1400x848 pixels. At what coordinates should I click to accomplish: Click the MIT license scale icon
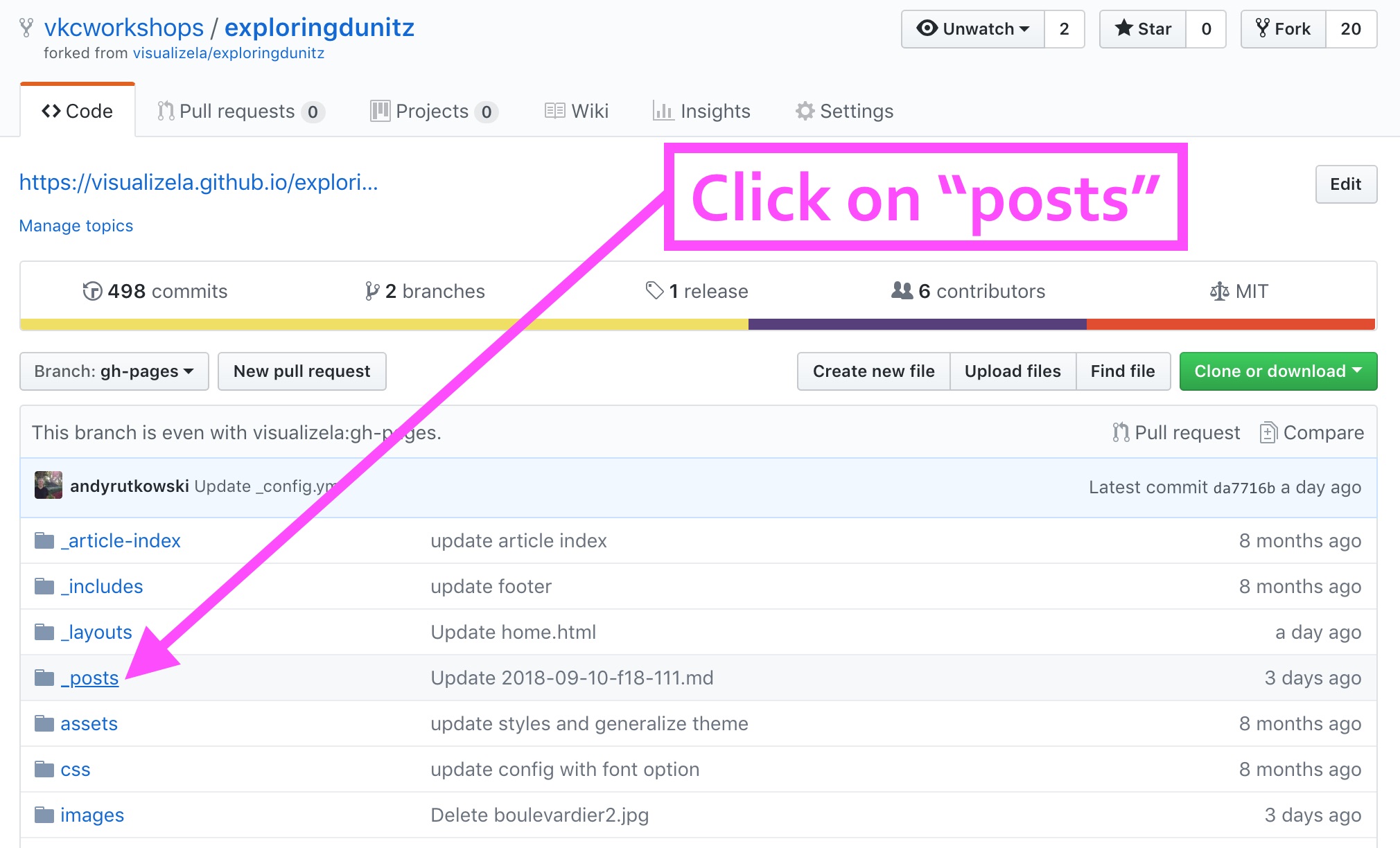tap(1219, 291)
